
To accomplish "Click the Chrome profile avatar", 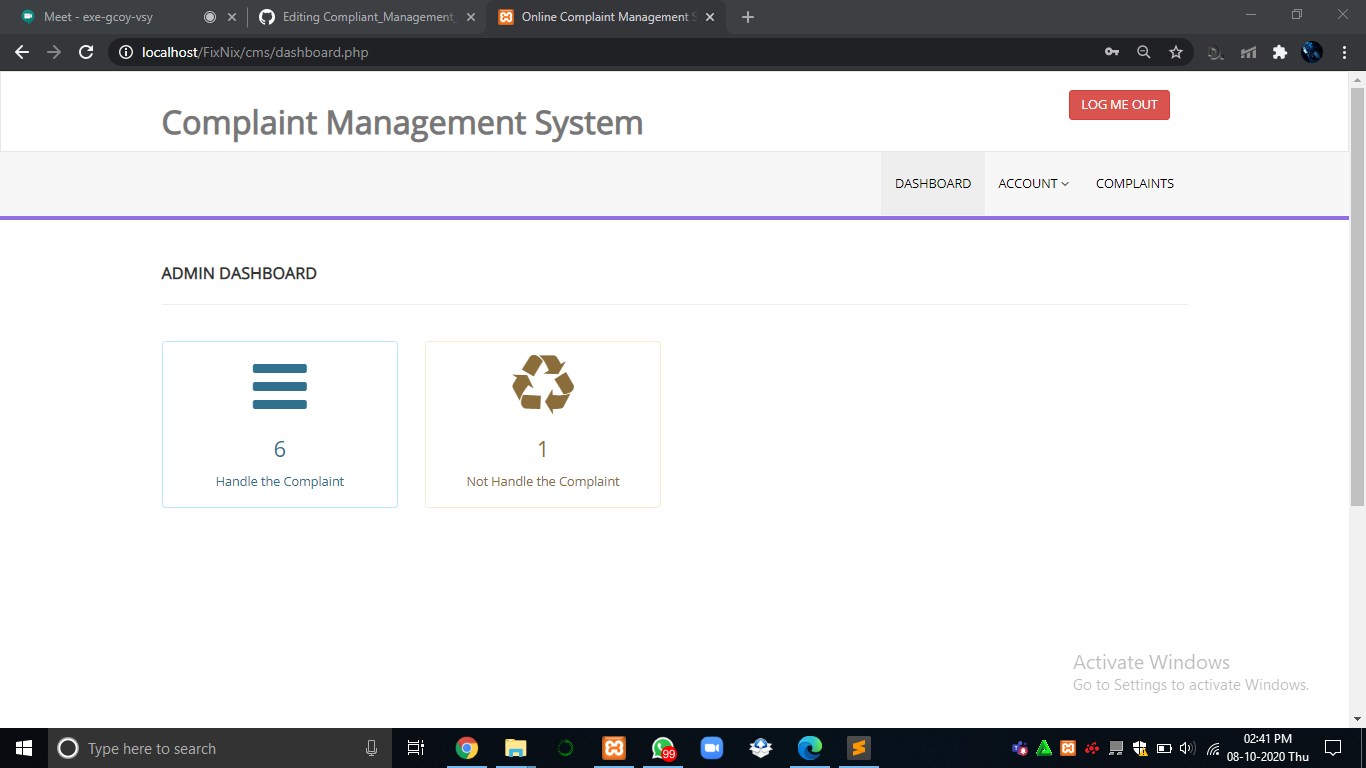I will pos(1311,52).
